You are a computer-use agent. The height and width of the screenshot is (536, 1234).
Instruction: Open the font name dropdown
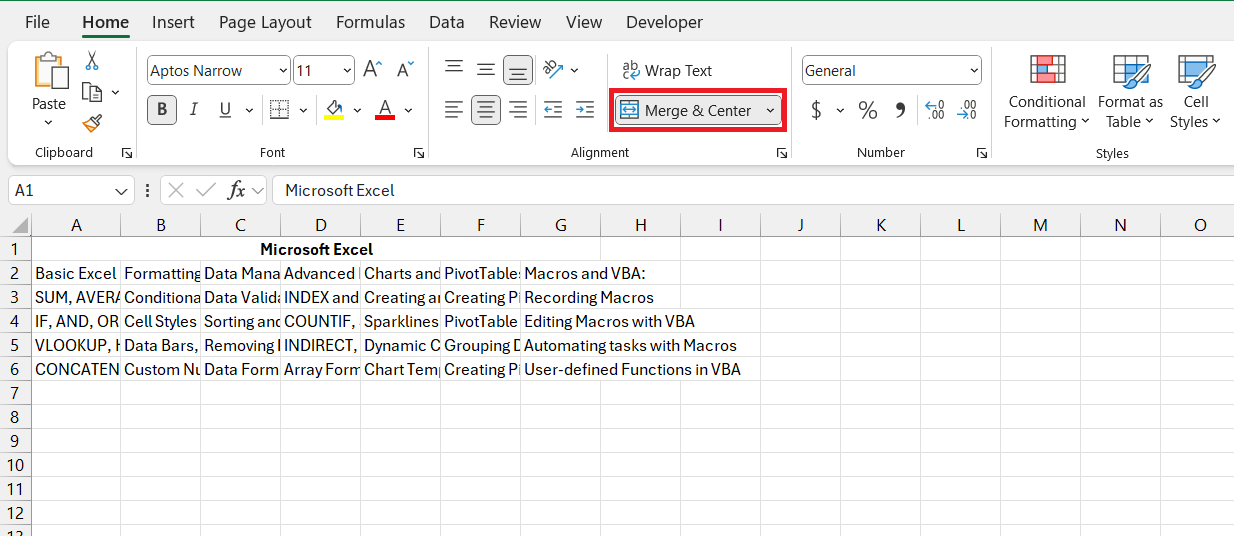(284, 71)
